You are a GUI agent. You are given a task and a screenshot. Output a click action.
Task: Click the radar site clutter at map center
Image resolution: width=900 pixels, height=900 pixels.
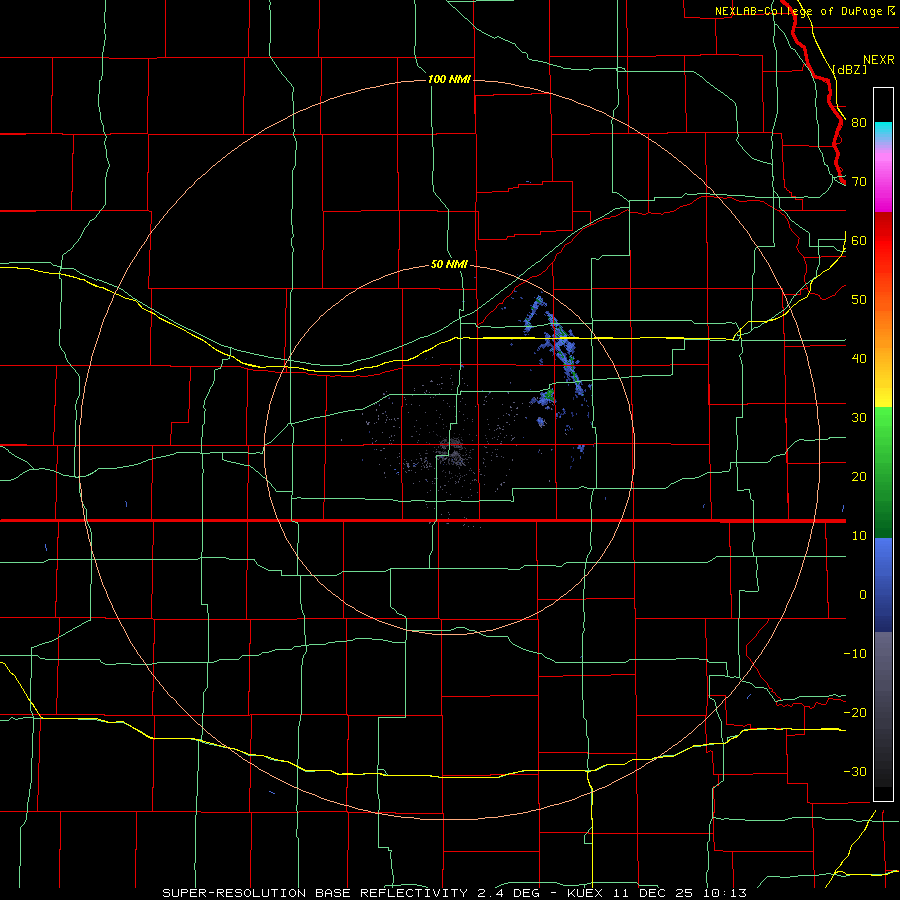pos(454,450)
